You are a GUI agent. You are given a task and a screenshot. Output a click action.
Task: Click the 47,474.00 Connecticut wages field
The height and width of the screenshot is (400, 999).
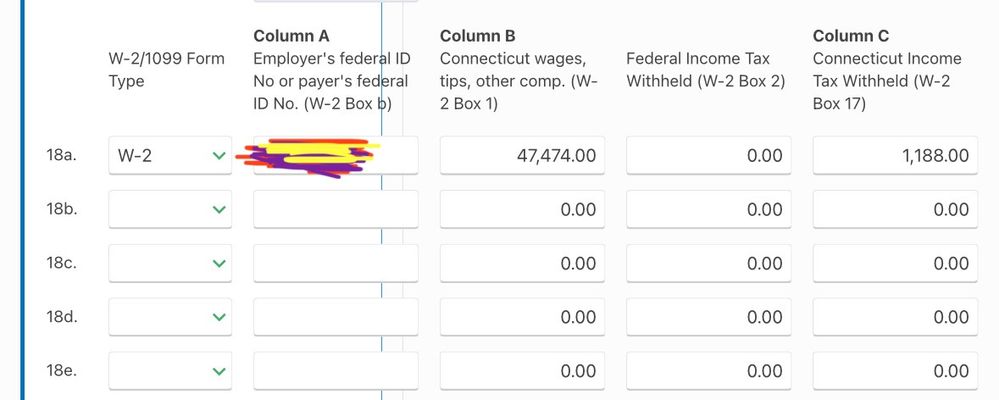tap(522, 156)
